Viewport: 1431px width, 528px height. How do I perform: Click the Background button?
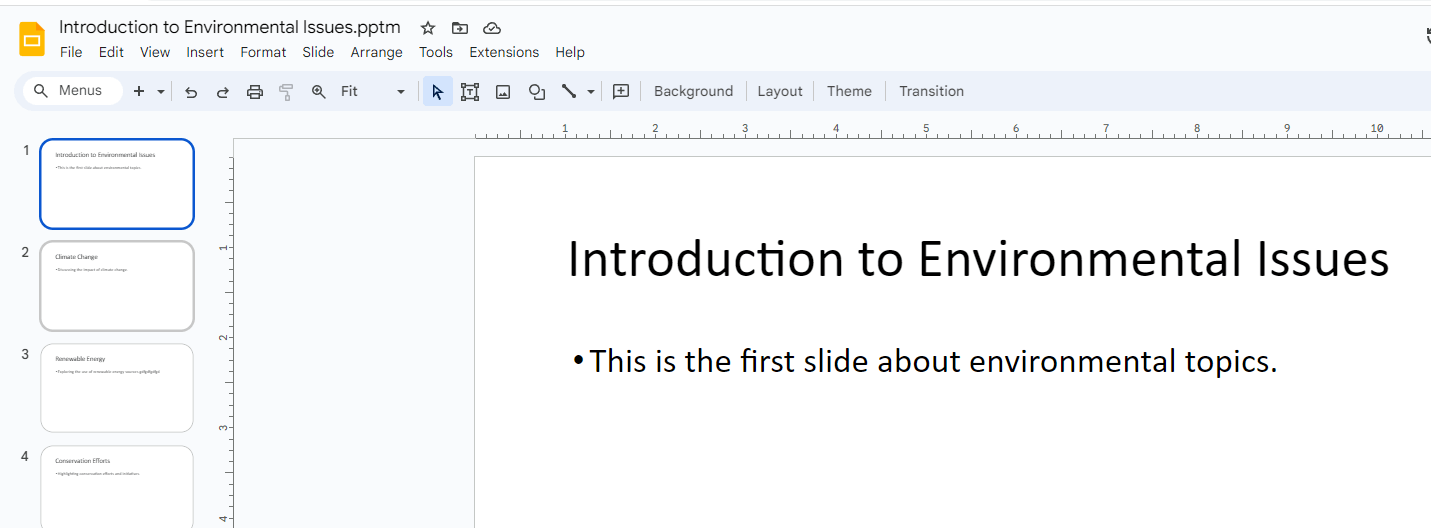(693, 91)
